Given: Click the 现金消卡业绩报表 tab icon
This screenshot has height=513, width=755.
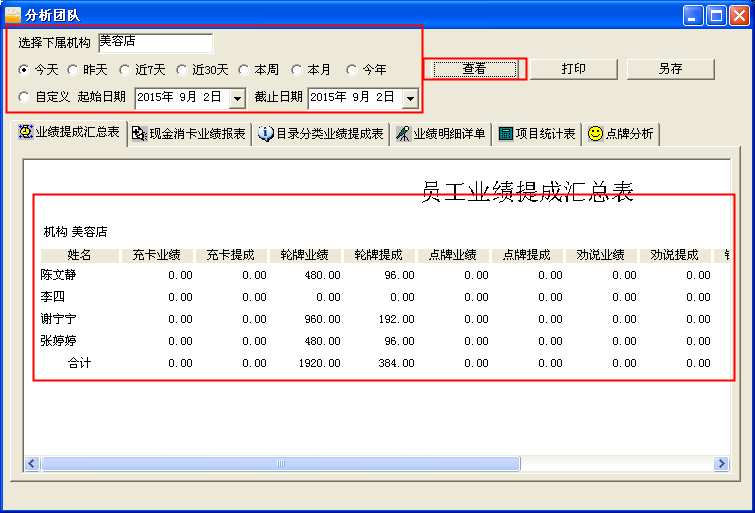Looking at the screenshot, I should pos(139,133).
